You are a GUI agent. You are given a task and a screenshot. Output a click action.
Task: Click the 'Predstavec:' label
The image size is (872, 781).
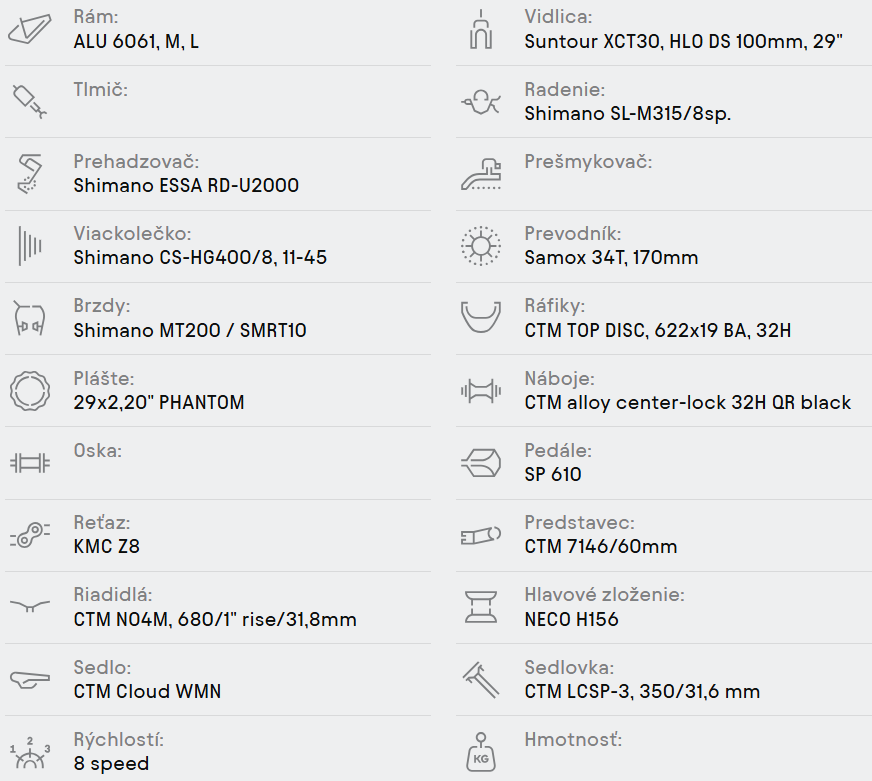click(579, 522)
